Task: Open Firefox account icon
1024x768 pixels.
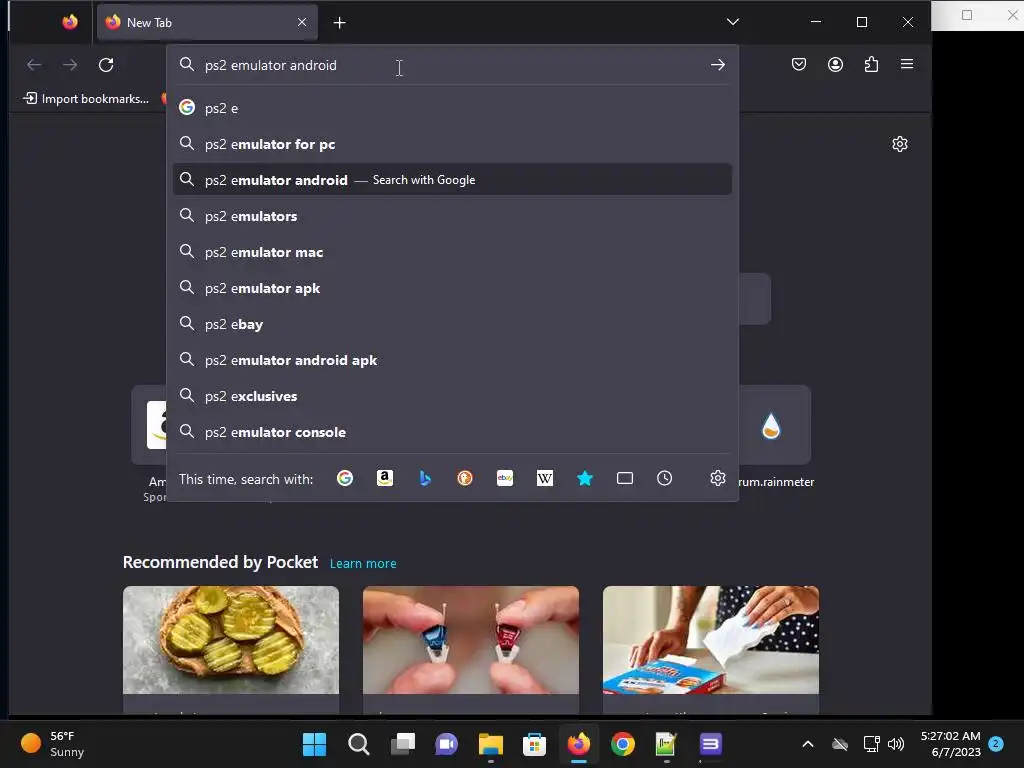Action: (x=835, y=64)
